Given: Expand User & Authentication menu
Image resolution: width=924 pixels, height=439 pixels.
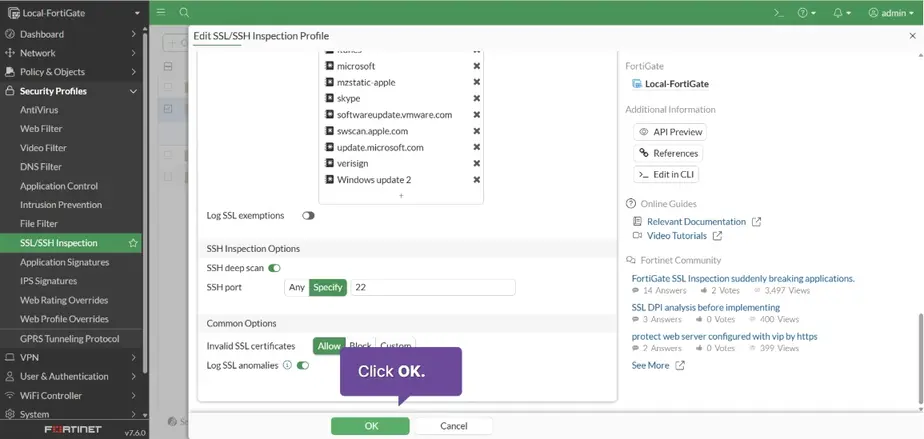Looking at the screenshot, I should pos(71,377).
